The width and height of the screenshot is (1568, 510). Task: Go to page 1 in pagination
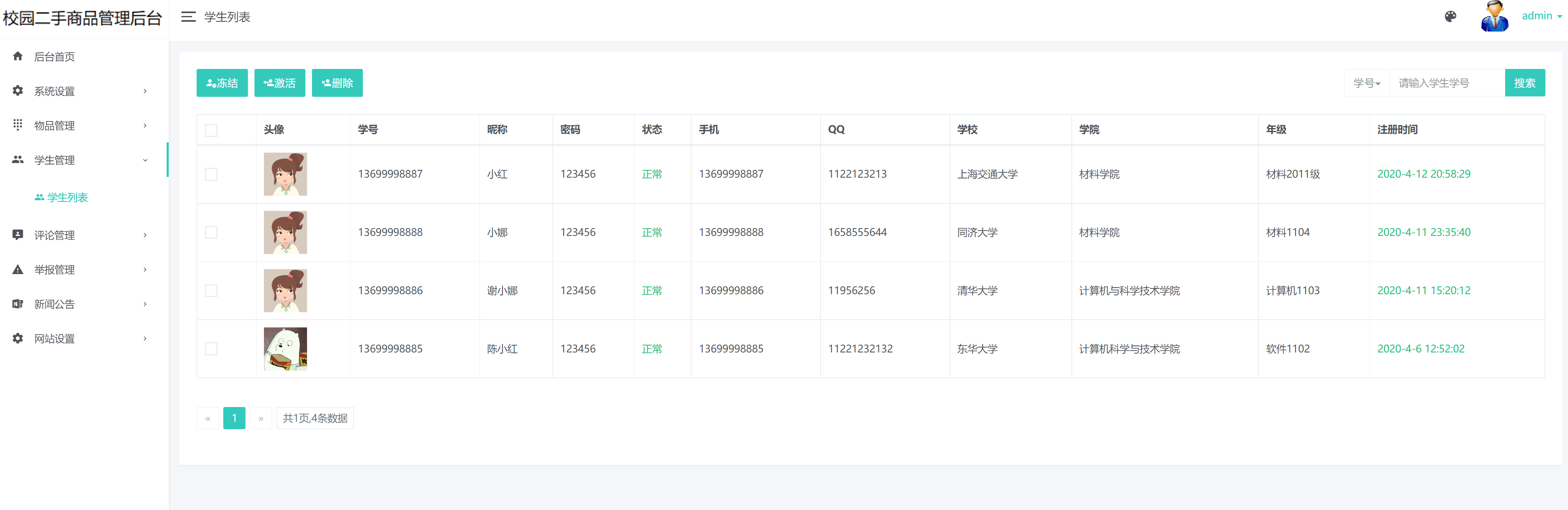(234, 418)
